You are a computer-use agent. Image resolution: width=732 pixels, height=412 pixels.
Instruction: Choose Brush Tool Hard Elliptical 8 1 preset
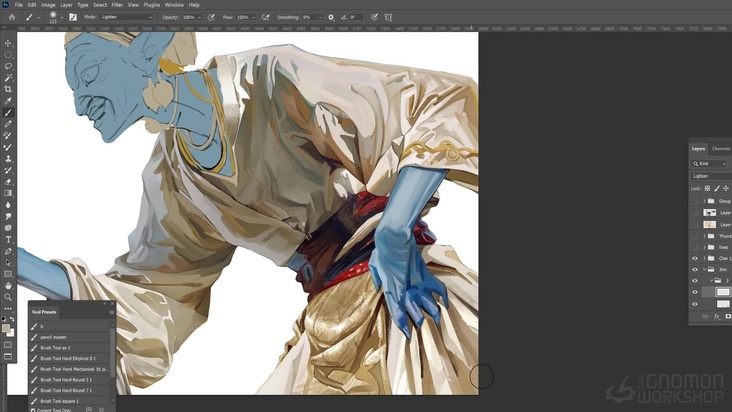[x=70, y=358]
